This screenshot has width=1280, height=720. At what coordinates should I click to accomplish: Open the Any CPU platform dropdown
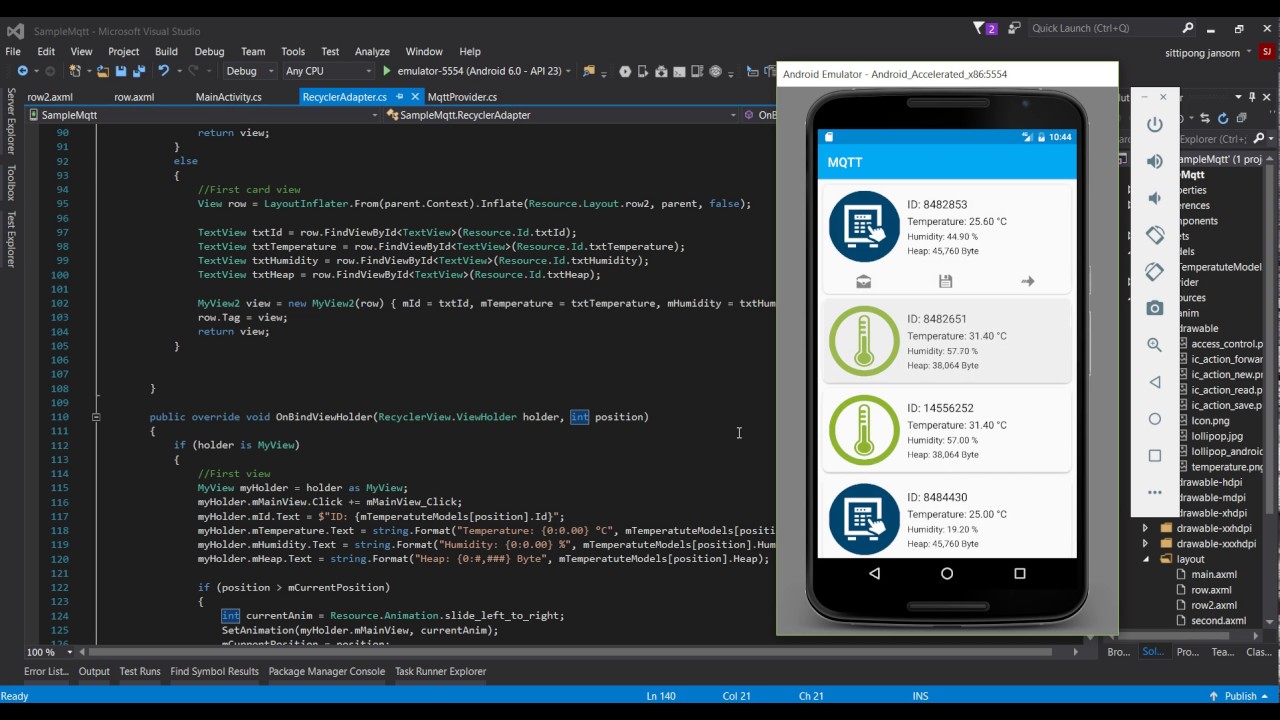328,71
